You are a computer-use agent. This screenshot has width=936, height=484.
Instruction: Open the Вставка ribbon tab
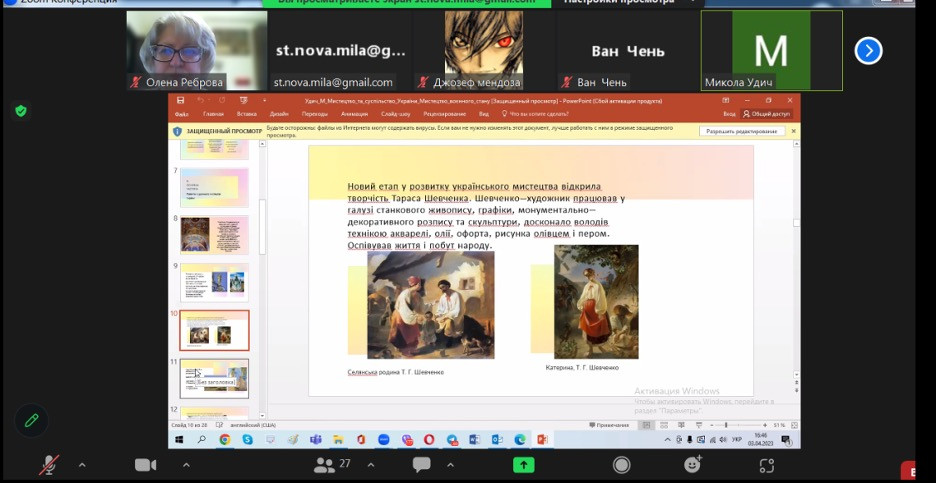(247, 114)
